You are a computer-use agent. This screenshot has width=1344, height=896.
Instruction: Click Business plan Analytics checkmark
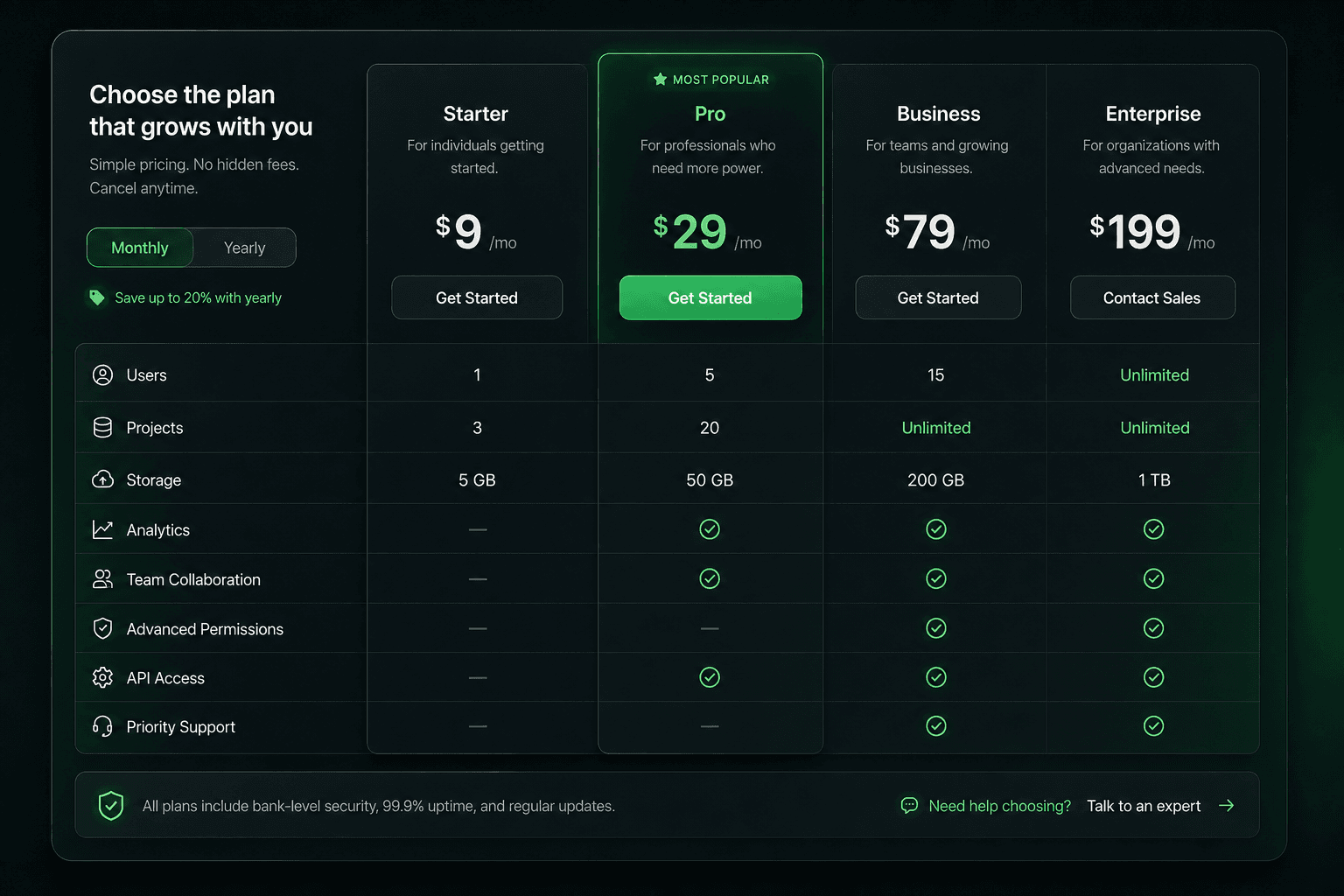pyautogui.click(x=936, y=529)
